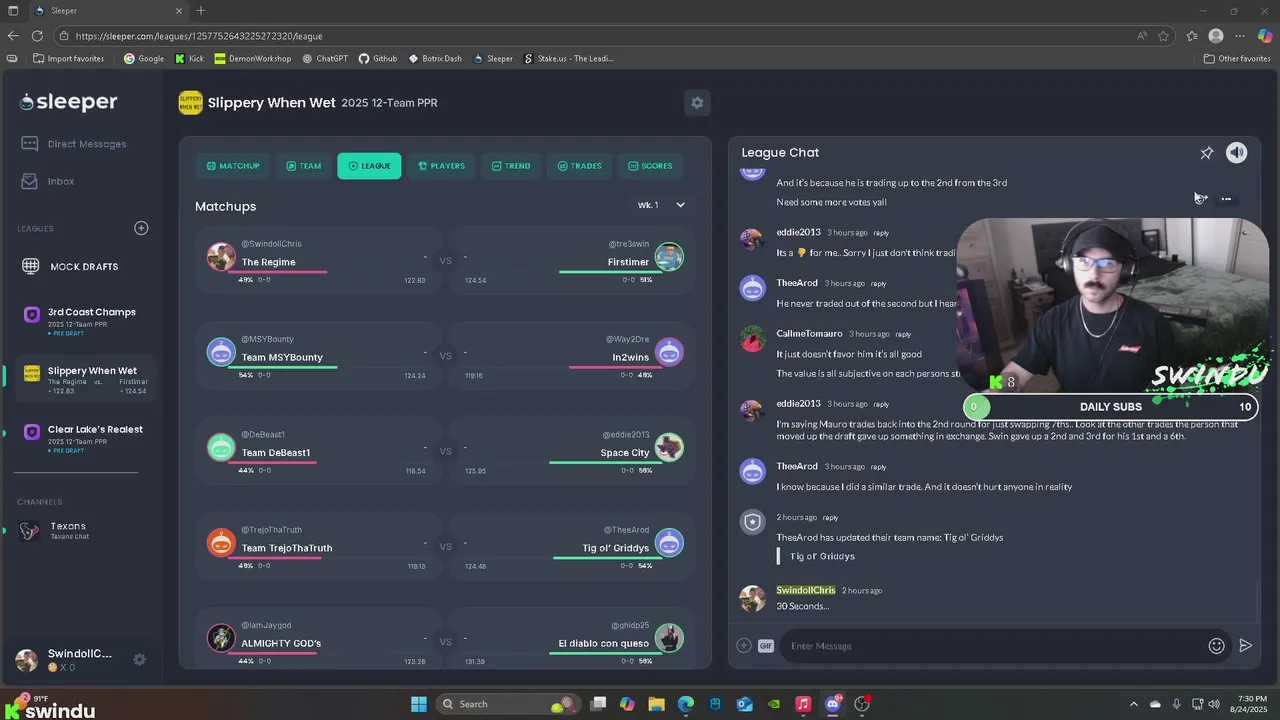Open user settings gear beside SwindollChris

point(140,659)
